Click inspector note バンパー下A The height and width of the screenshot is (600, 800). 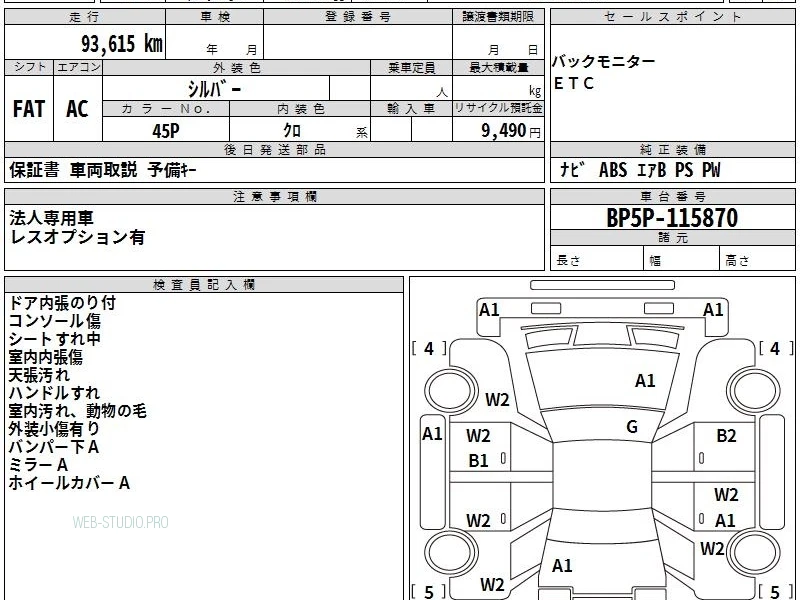[x=54, y=447]
